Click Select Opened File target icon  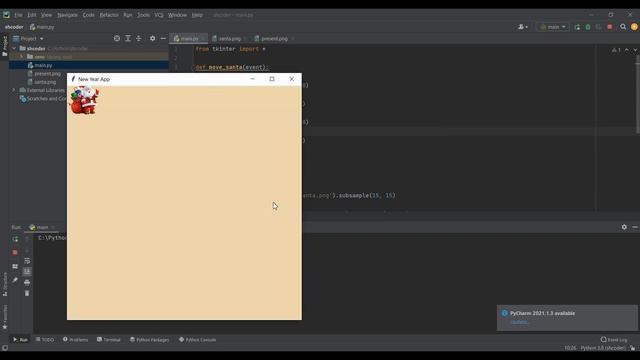coord(117,38)
